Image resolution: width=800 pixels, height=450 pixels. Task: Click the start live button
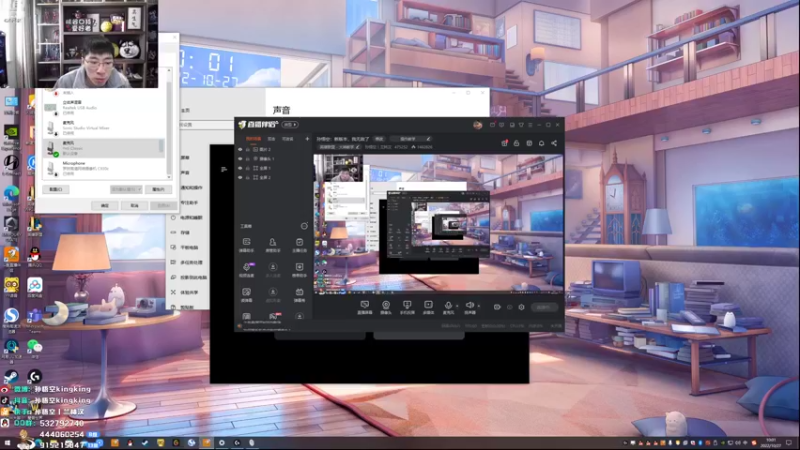pyautogui.click(x=543, y=307)
